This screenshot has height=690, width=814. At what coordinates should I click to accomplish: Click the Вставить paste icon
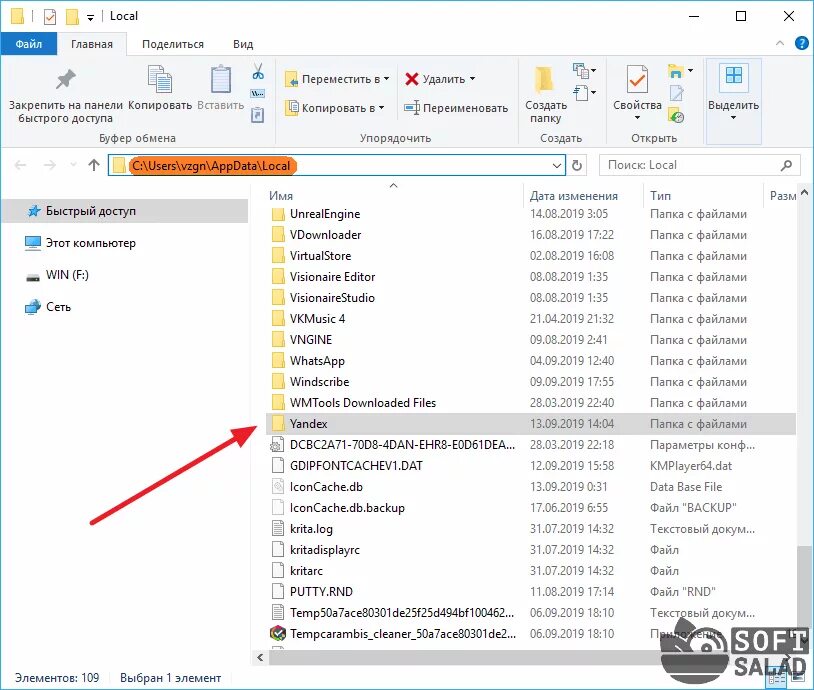[x=221, y=79]
